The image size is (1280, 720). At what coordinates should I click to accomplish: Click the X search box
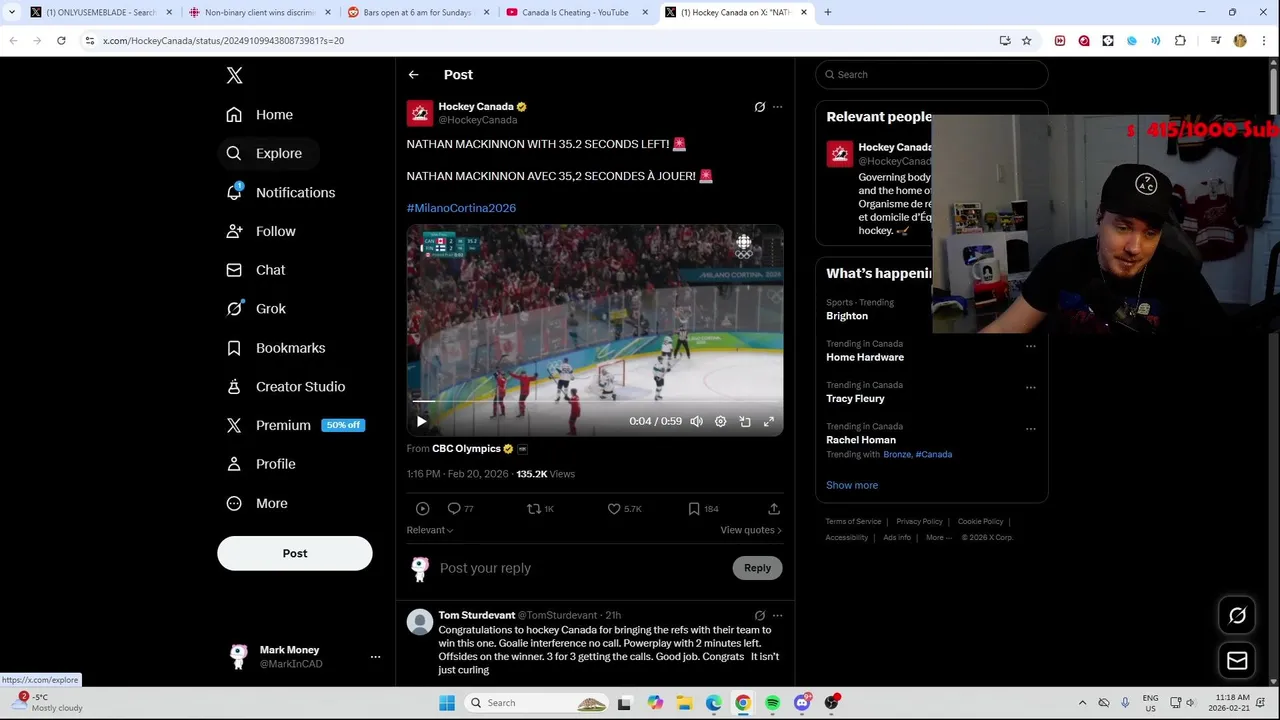click(x=932, y=75)
